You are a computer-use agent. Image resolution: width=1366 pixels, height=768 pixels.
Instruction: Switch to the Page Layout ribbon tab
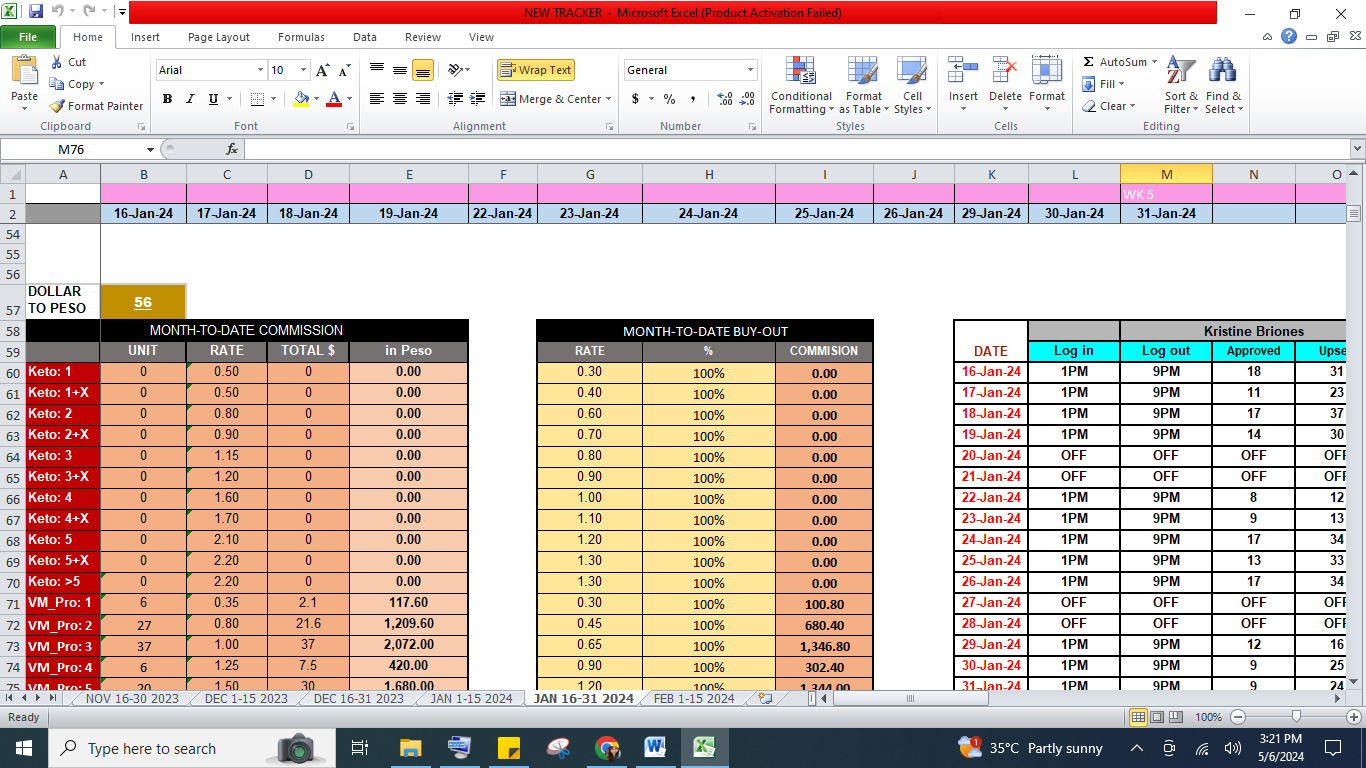click(x=219, y=37)
